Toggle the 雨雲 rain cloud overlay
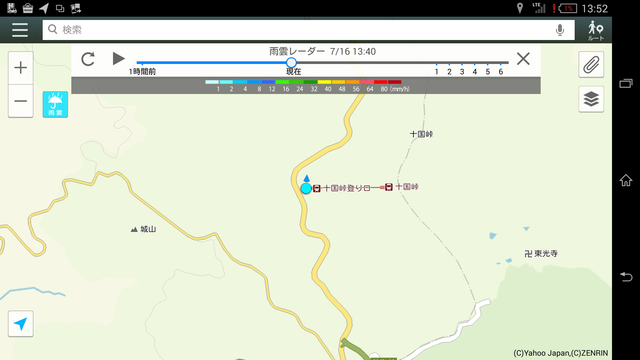Screen dimensions: 640x360 tap(55, 104)
